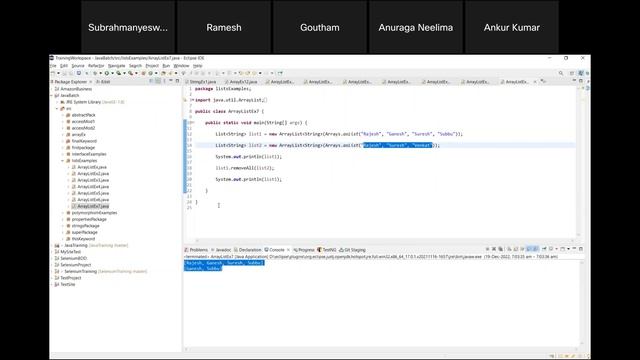Select the Java perspective icon
This screenshot has width=640, height=360.
(580, 73)
